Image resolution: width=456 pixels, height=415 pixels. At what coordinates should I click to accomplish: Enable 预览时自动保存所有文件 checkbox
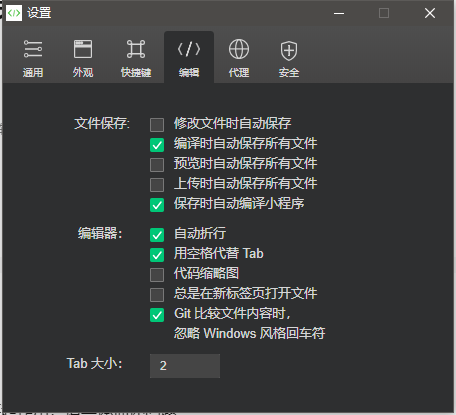click(x=157, y=165)
